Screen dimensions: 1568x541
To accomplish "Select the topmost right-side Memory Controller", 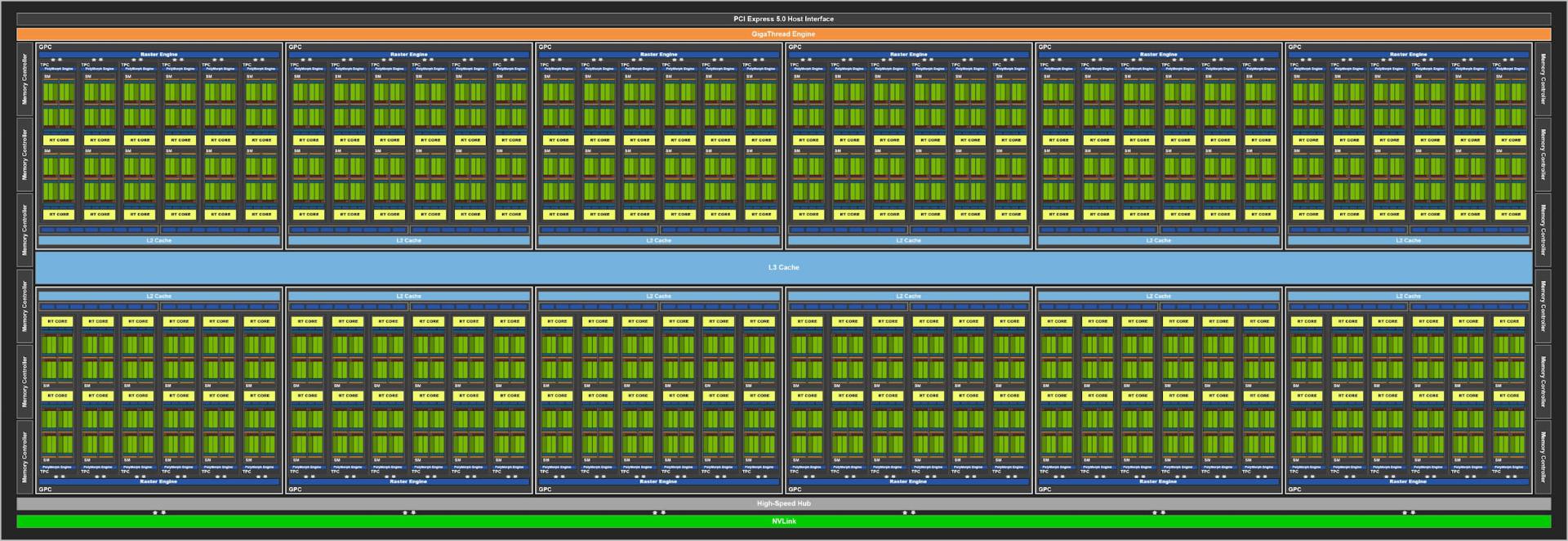I will click(1543, 79).
